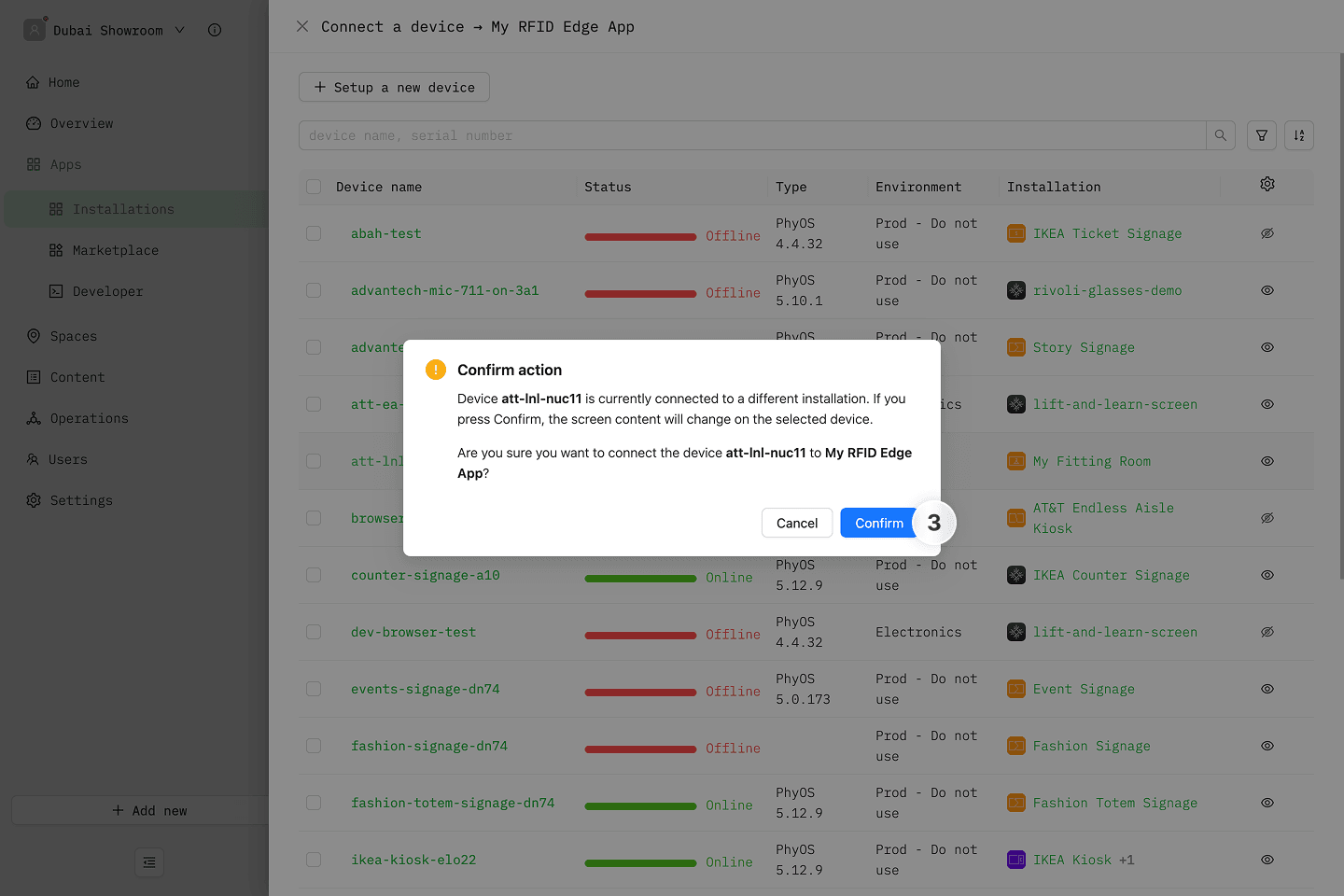Toggle eye icon for My Fitting Room row
This screenshot has height=896, width=1344.
click(x=1267, y=461)
